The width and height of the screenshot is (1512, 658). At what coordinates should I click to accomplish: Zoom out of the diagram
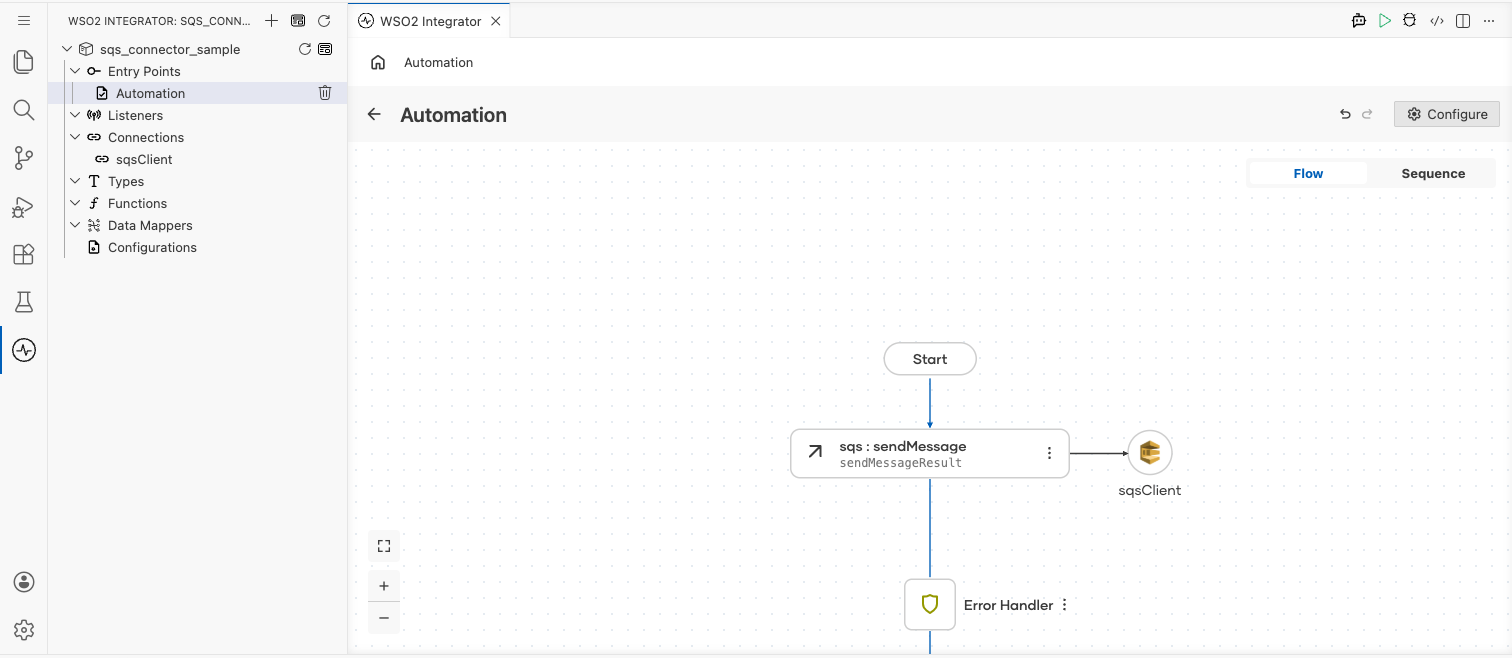[x=384, y=618]
